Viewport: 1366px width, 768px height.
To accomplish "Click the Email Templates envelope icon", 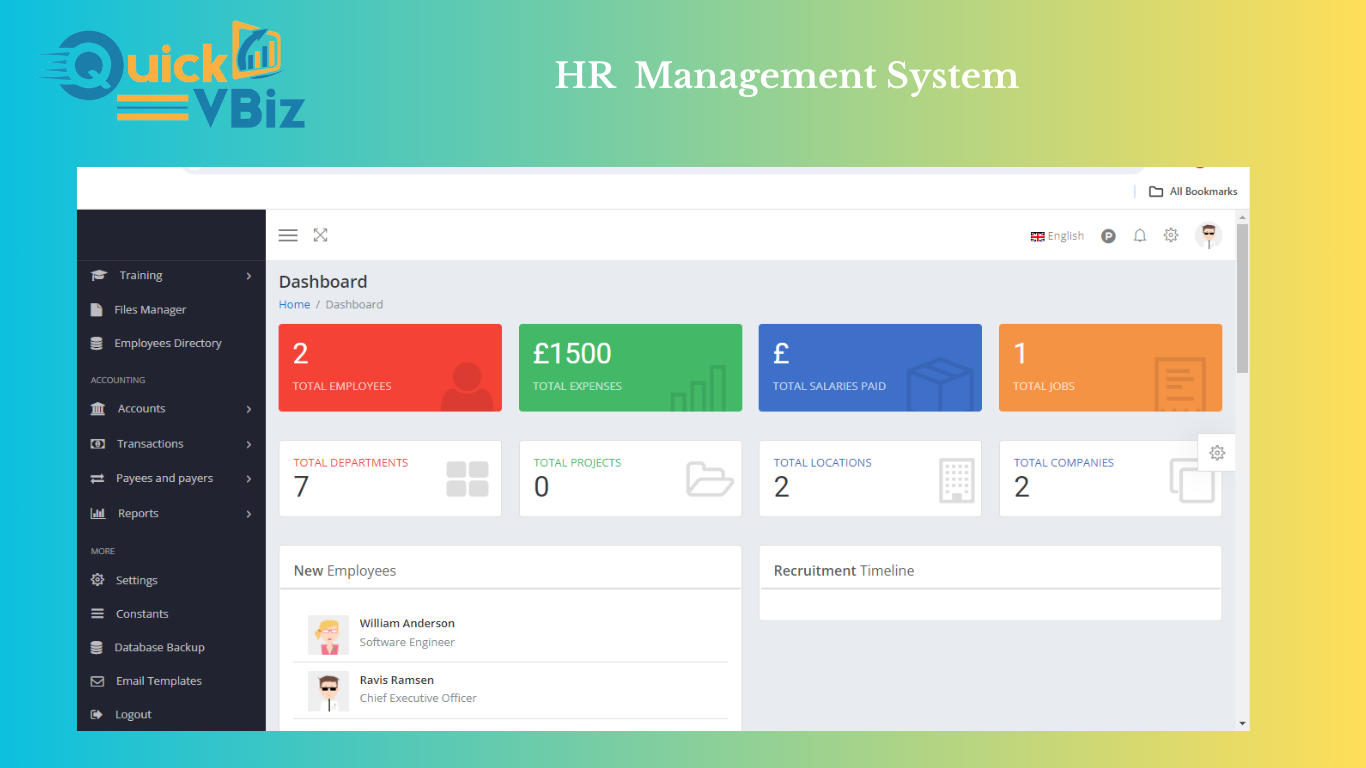I will (97, 681).
